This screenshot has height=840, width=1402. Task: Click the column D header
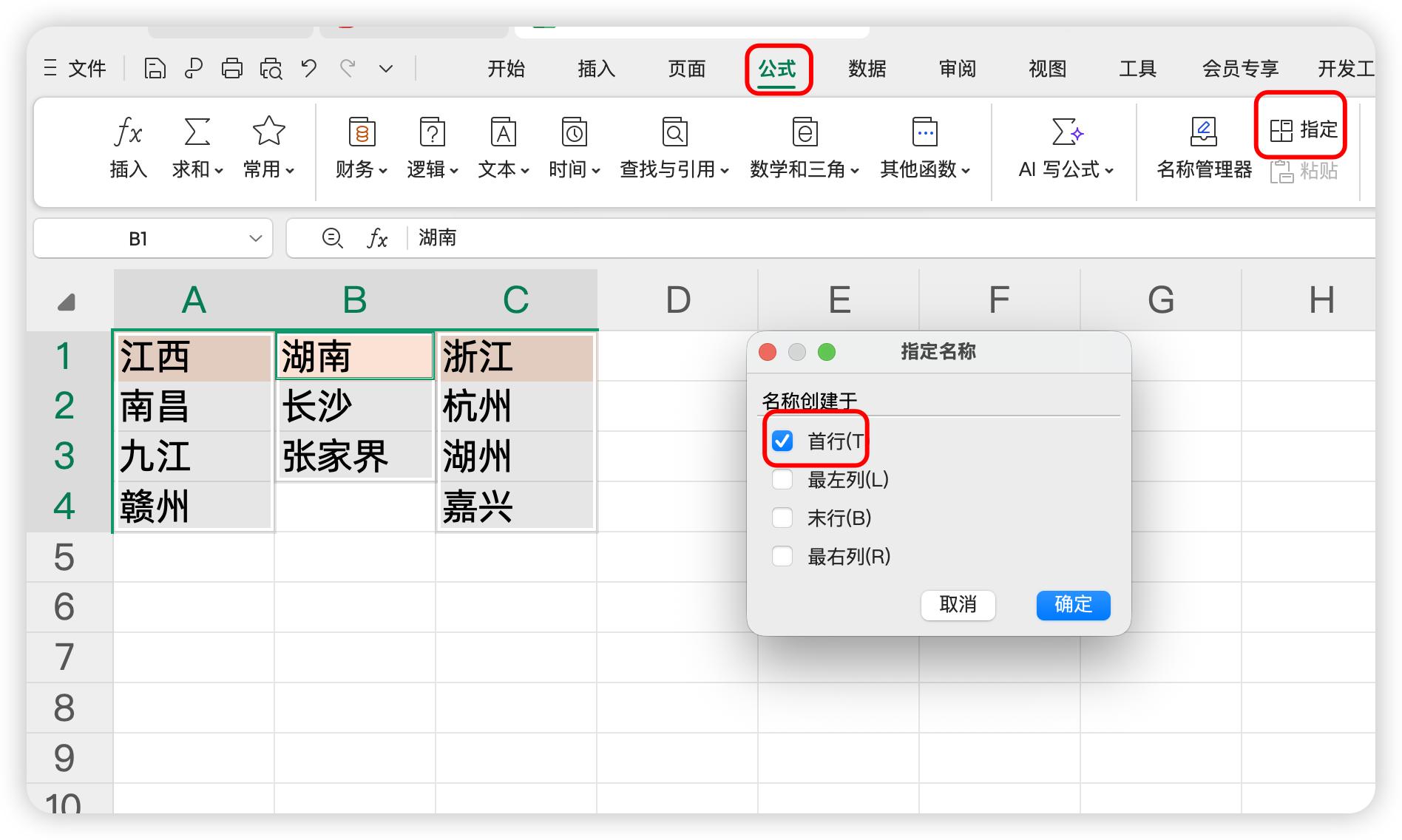pyautogui.click(x=678, y=300)
